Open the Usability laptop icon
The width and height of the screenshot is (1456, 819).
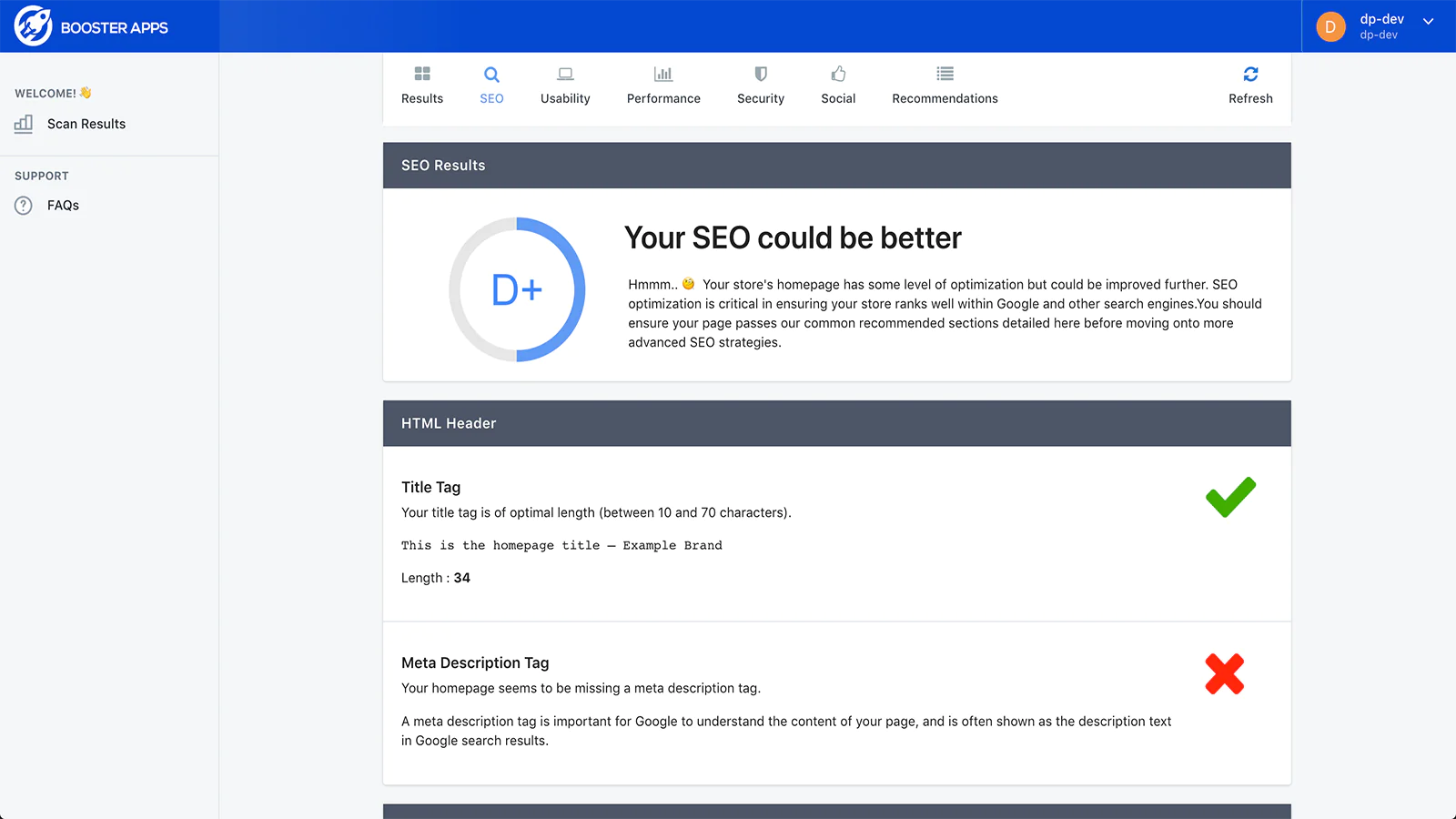(565, 74)
